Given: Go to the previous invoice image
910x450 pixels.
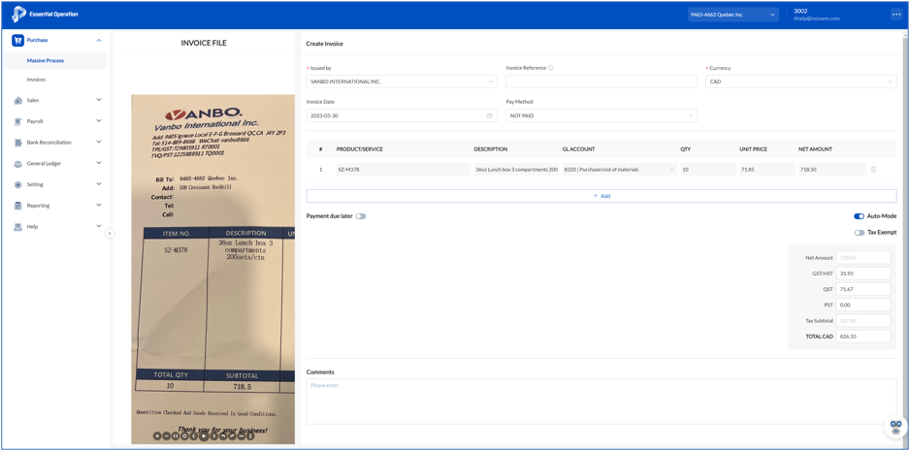Looking at the screenshot, I should point(194,436).
